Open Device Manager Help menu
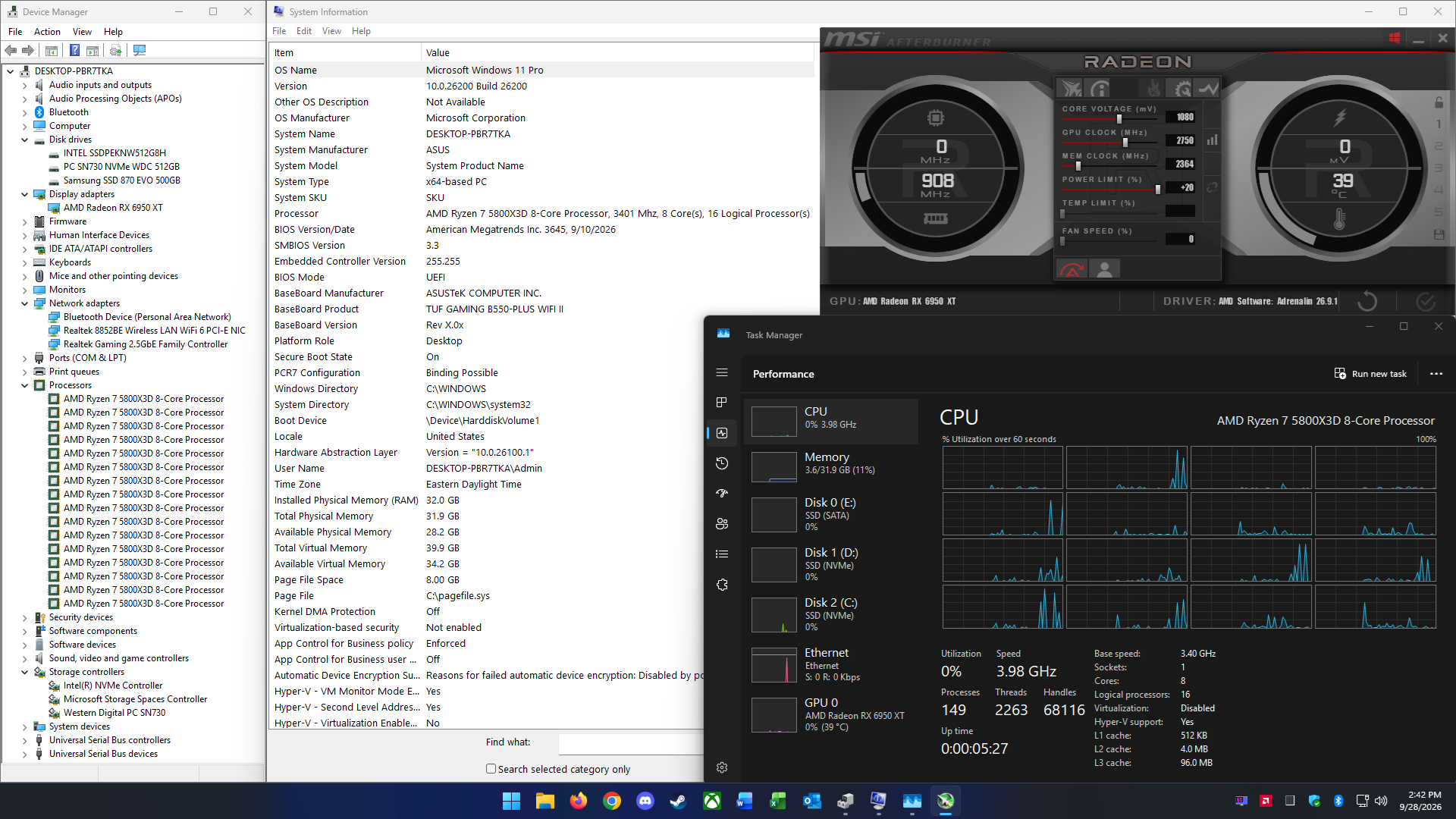Viewport: 1456px width, 819px height. [x=113, y=32]
